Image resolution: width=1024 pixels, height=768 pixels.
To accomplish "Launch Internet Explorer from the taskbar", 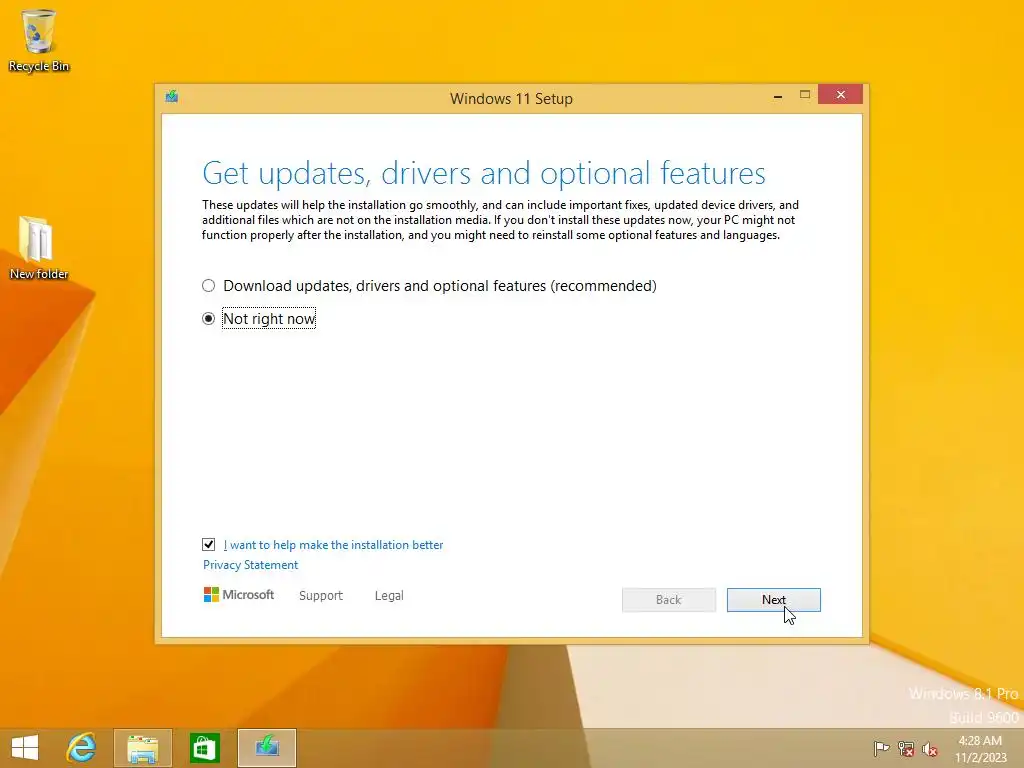I will point(82,748).
